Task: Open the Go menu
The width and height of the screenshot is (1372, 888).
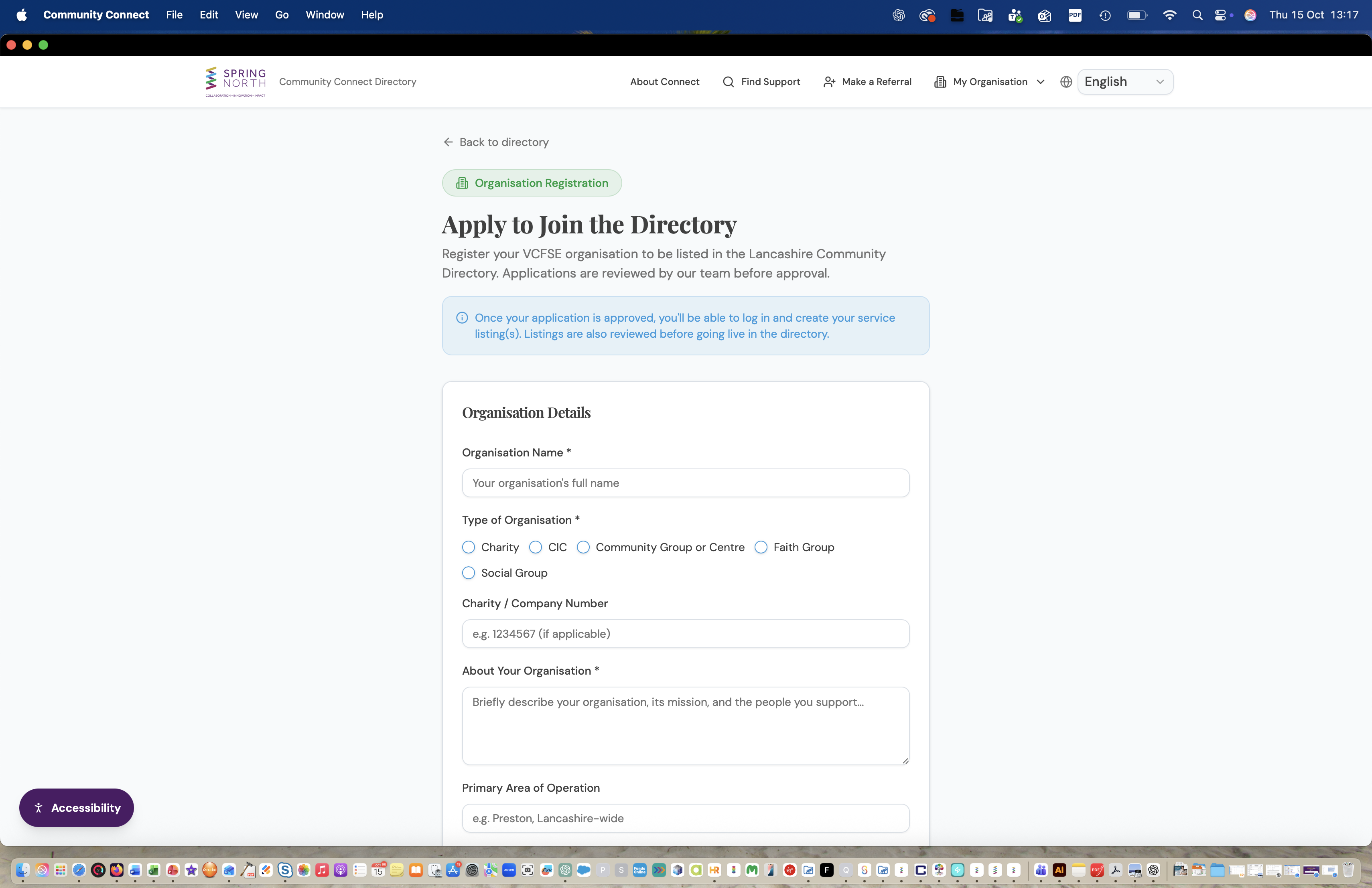Action: pyautogui.click(x=282, y=15)
